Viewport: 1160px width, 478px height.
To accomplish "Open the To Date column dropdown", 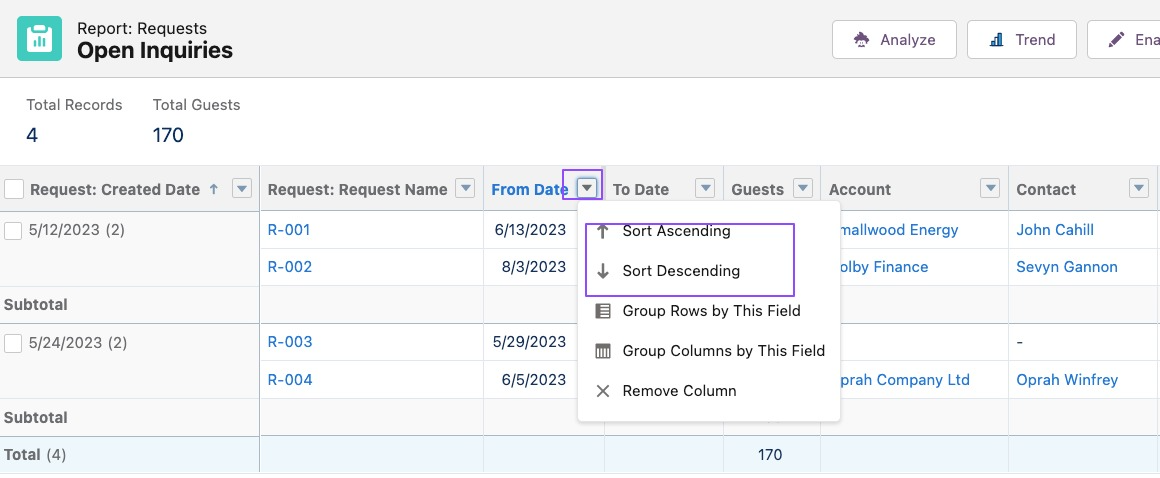I will pos(705,189).
